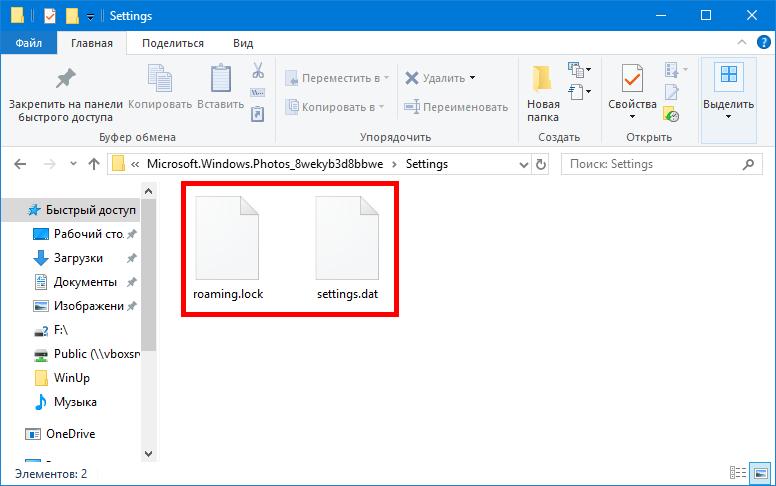This screenshot has height=486, width=776.
Task: Click the History icon in Открыть group
Action: [x=671, y=114]
